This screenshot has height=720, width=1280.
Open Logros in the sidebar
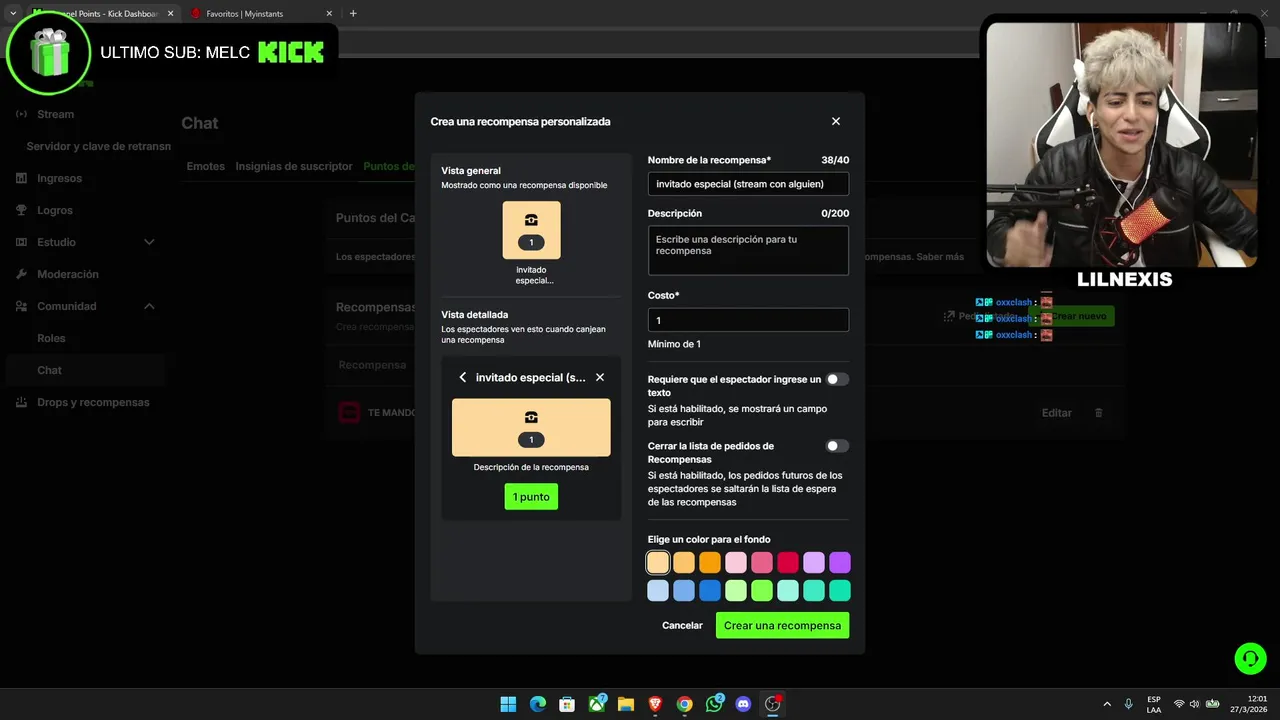tap(55, 210)
